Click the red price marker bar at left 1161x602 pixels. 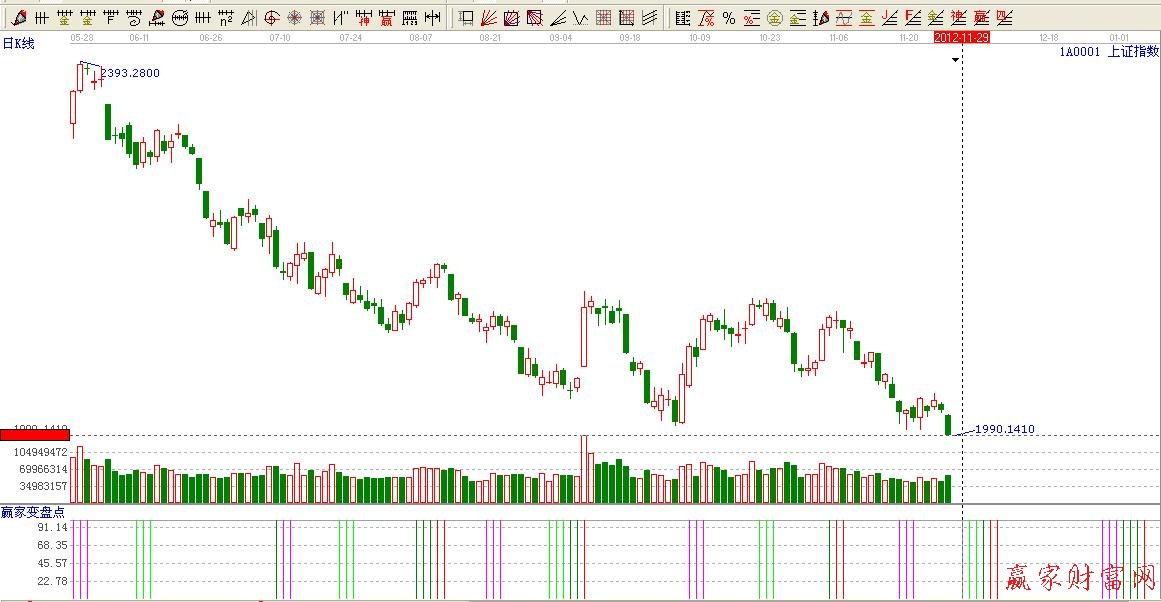35,435
